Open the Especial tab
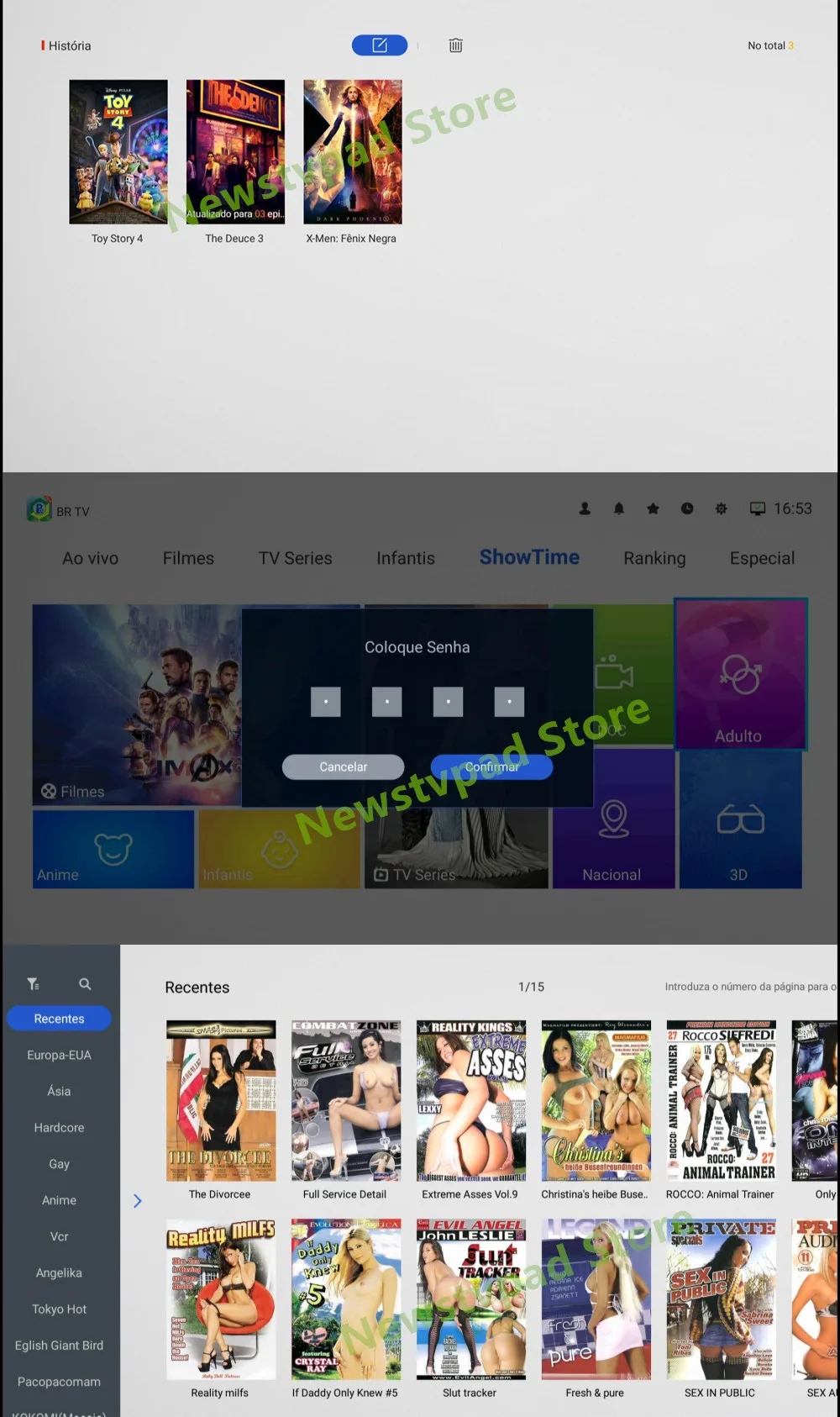The width and height of the screenshot is (840, 1417). (x=762, y=558)
